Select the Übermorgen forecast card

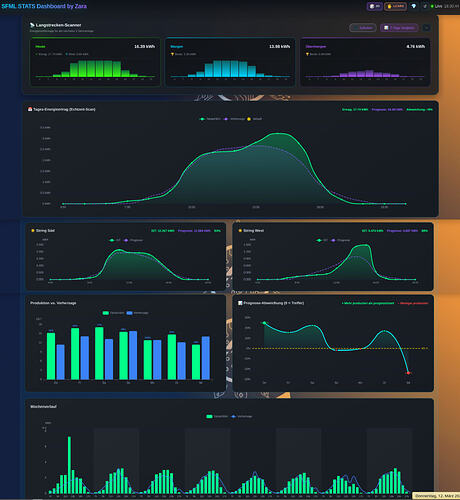365,62
